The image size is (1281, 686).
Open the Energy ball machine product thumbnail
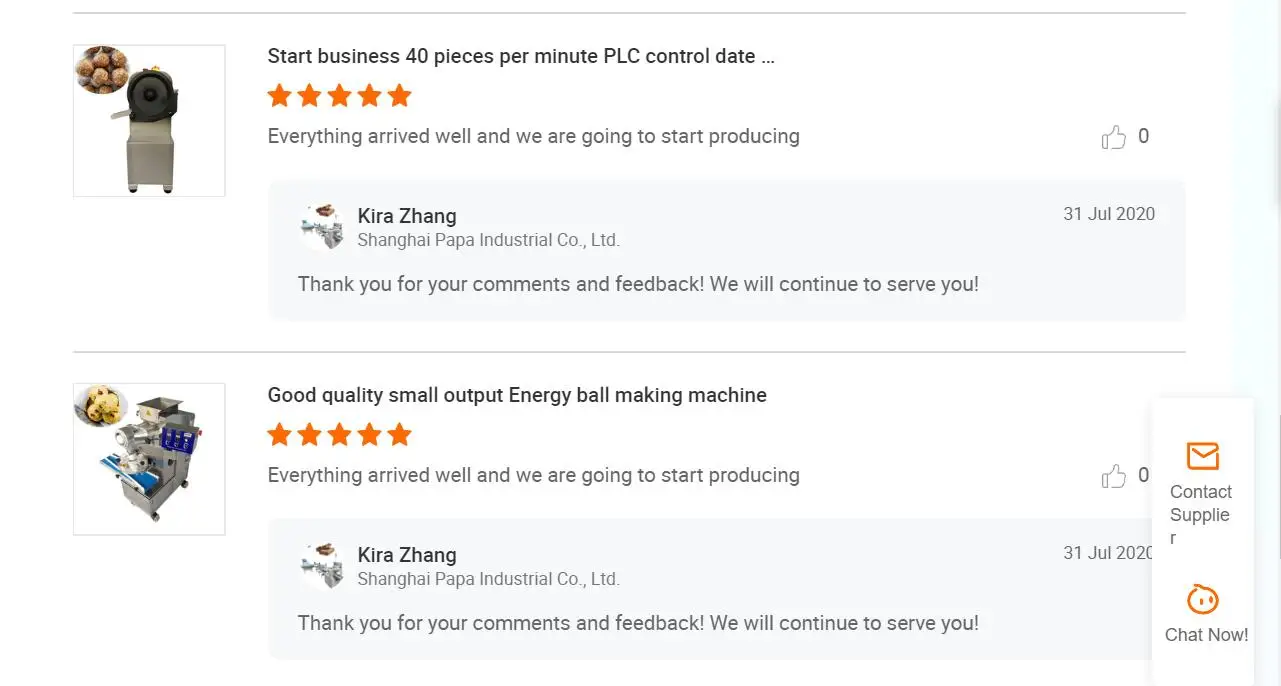(x=149, y=459)
